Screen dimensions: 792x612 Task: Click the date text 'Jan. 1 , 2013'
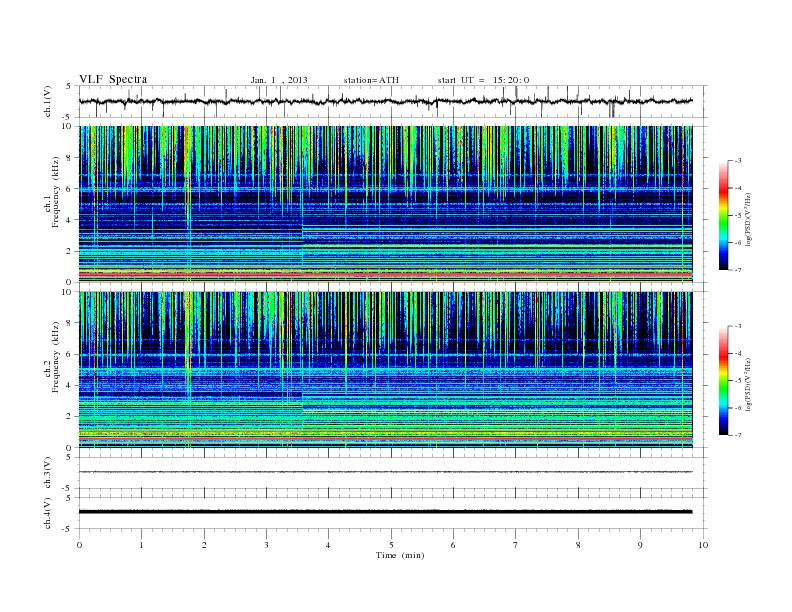279,80
